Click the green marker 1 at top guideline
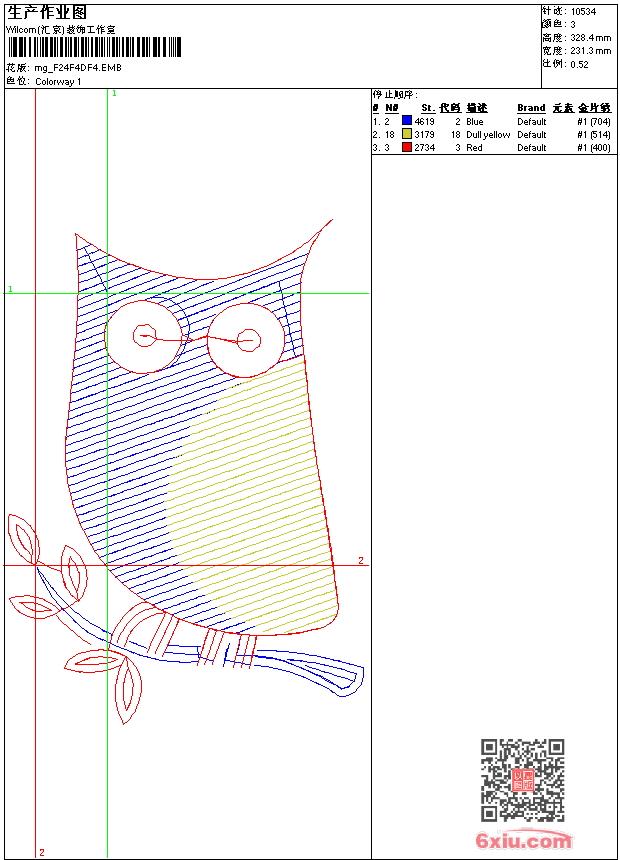 pos(114,93)
